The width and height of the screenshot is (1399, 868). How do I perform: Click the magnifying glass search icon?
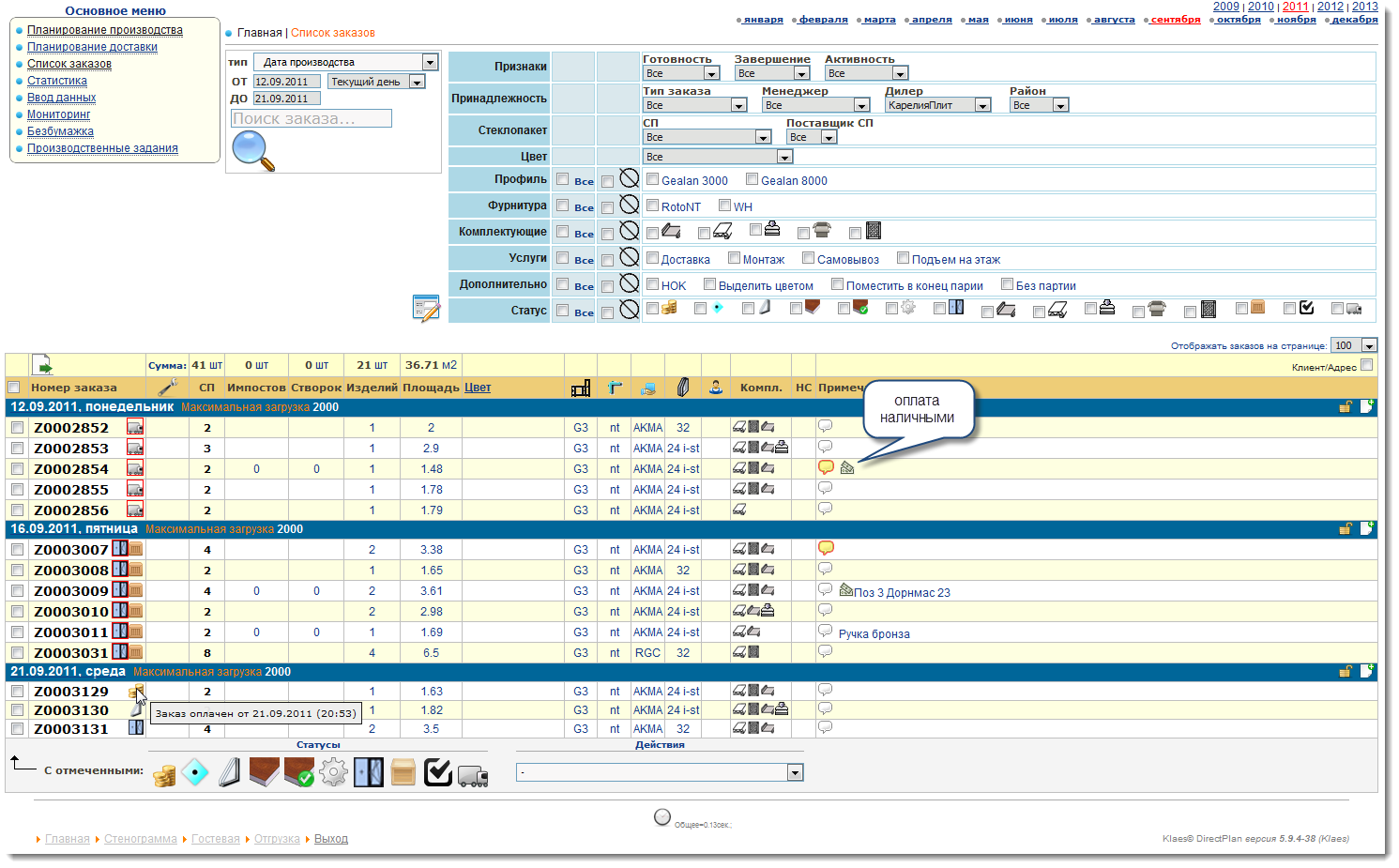253,151
